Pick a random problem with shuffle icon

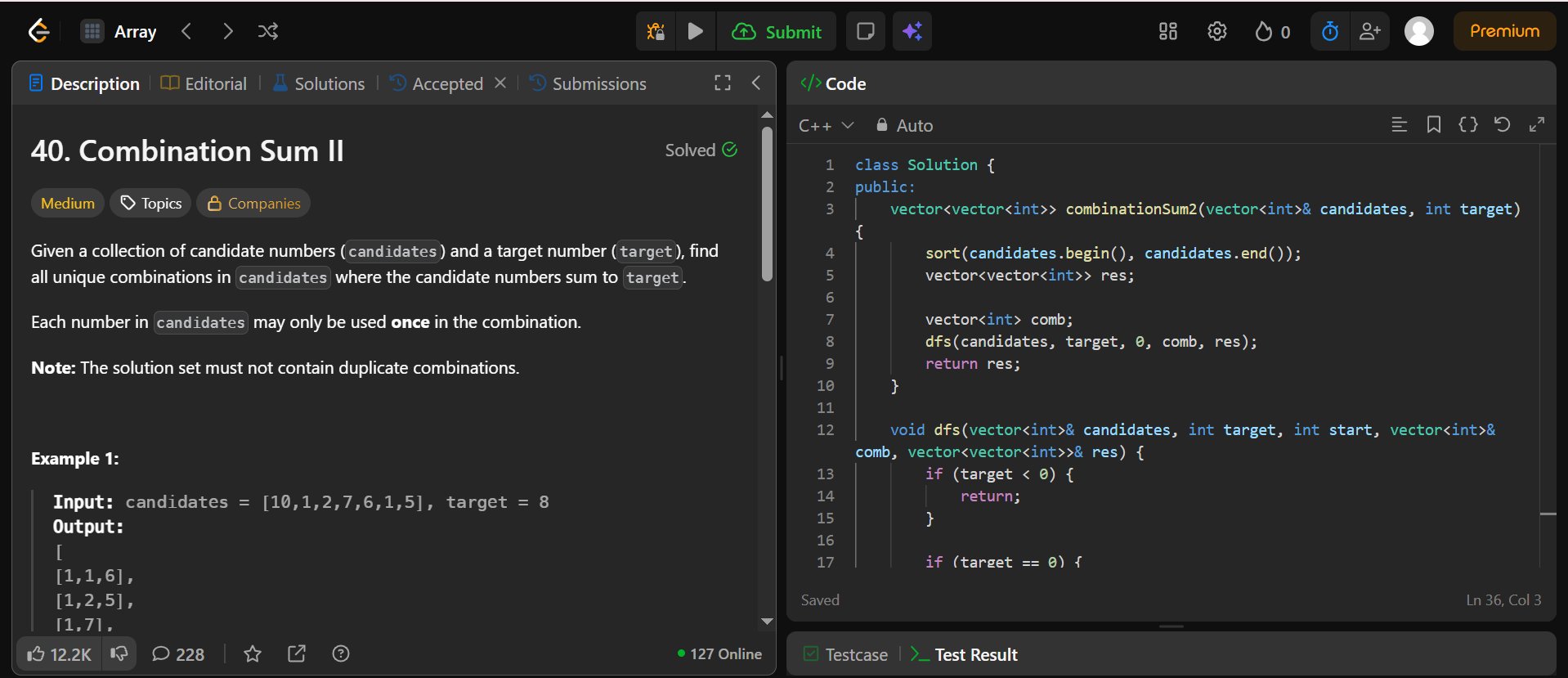(x=268, y=32)
